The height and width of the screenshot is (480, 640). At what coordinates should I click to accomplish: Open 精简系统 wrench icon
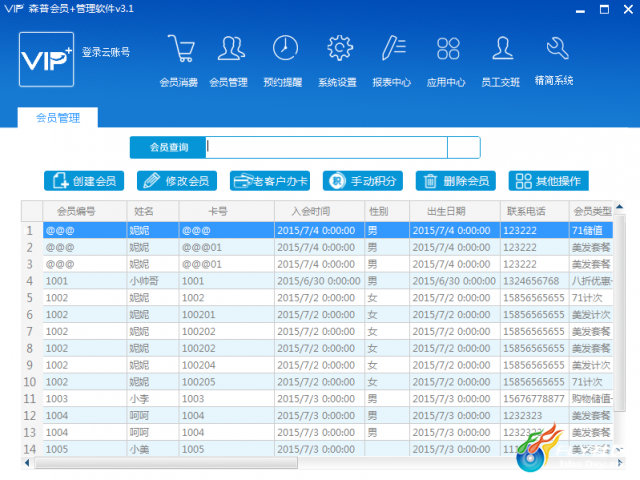pyautogui.click(x=557, y=48)
